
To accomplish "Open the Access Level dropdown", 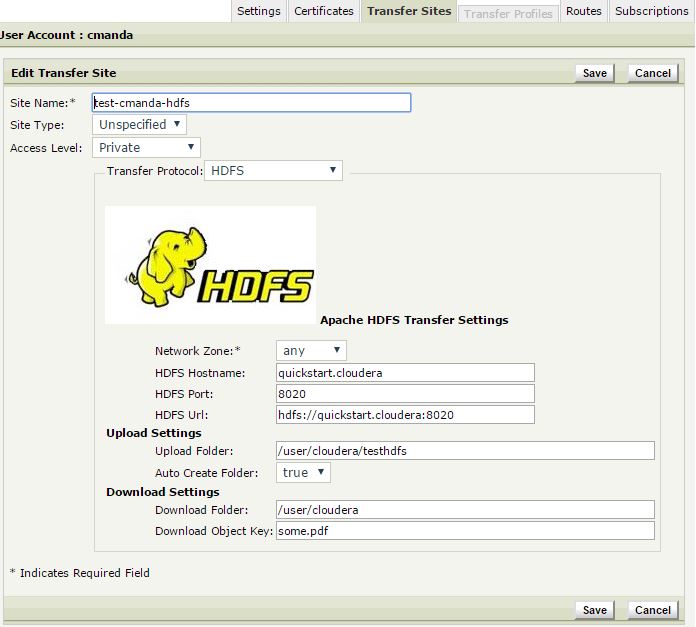I will 146,148.
